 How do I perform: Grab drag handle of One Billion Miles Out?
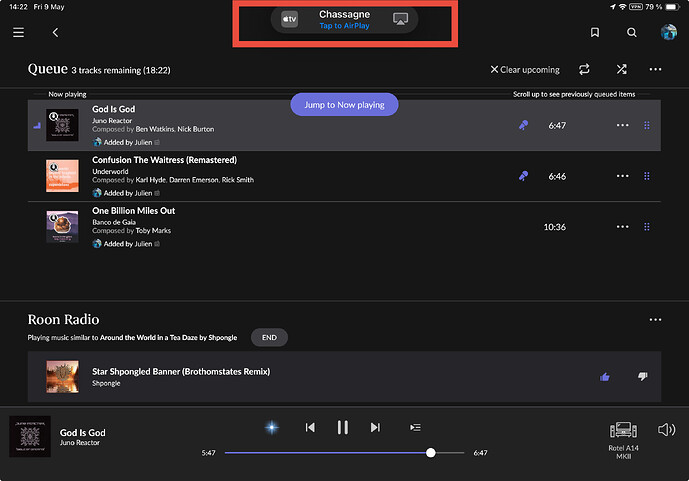[647, 227]
